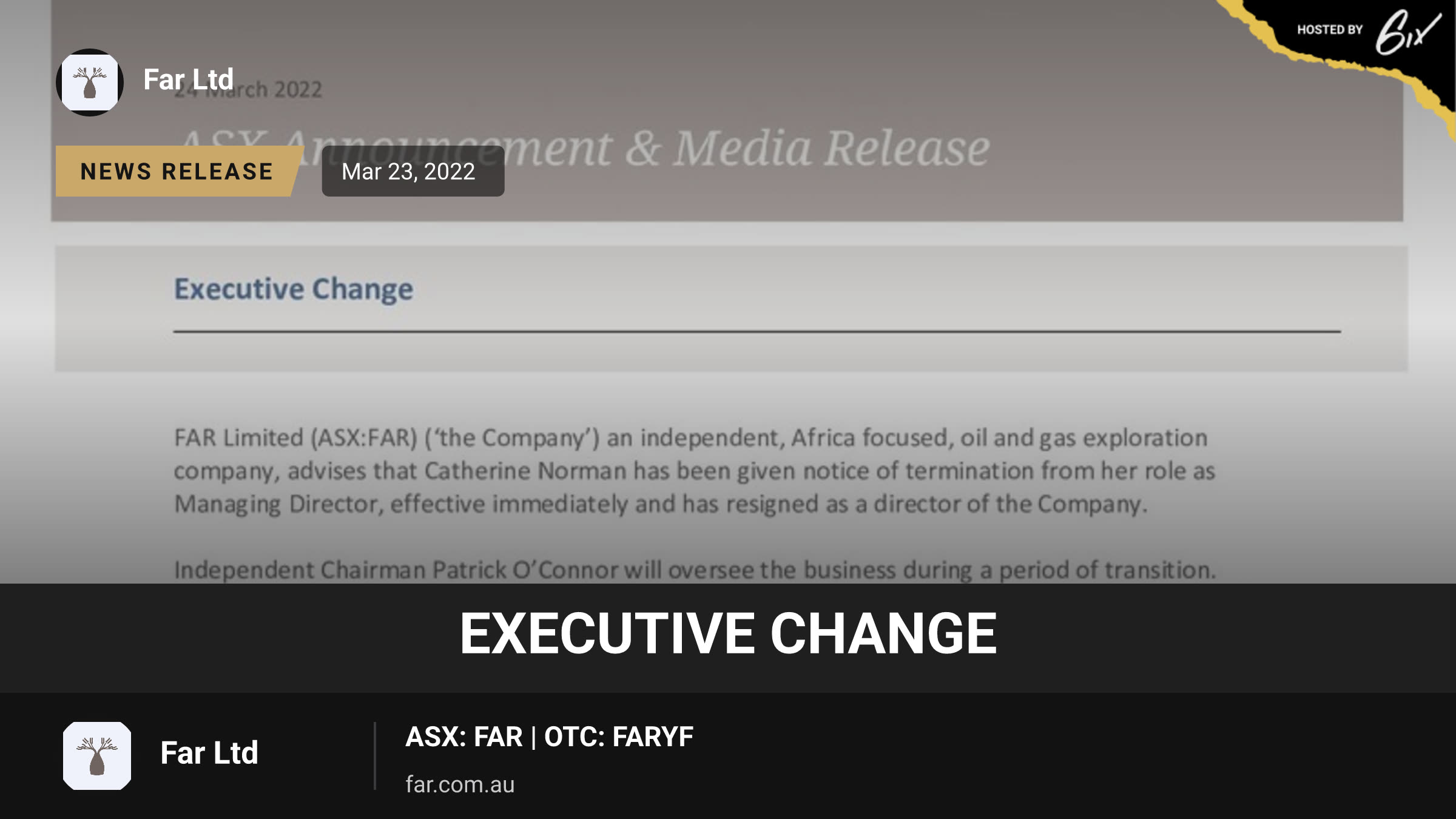Click the paragraph mentioning Catherine Norman
This screenshot has height=819, width=1456.
(x=695, y=471)
